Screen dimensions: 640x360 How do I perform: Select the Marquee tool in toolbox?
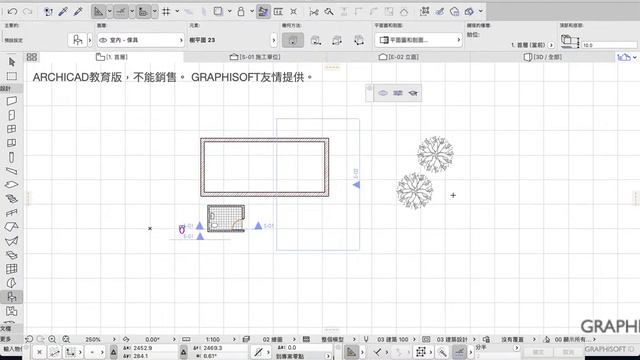coord(11,76)
